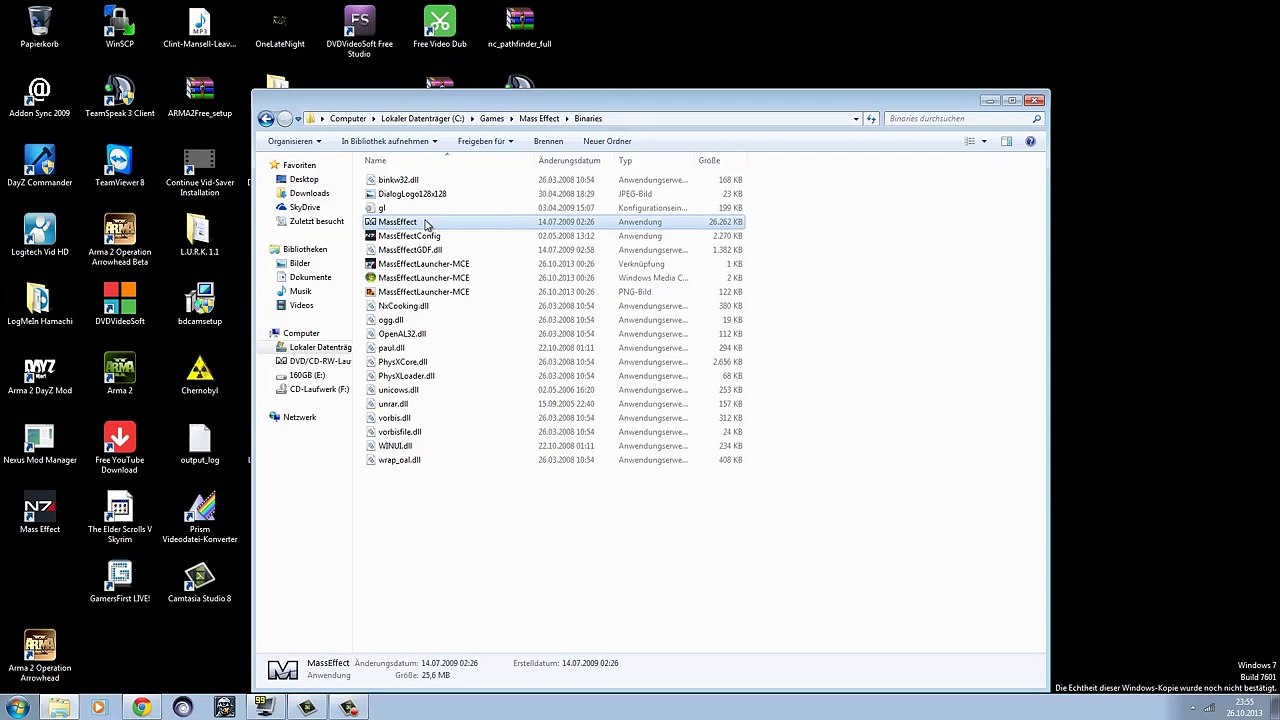Select the Camtasia Studio 8 desktop icon
The width and height of the screenshot is (1280, 720).
pos(199,582)
